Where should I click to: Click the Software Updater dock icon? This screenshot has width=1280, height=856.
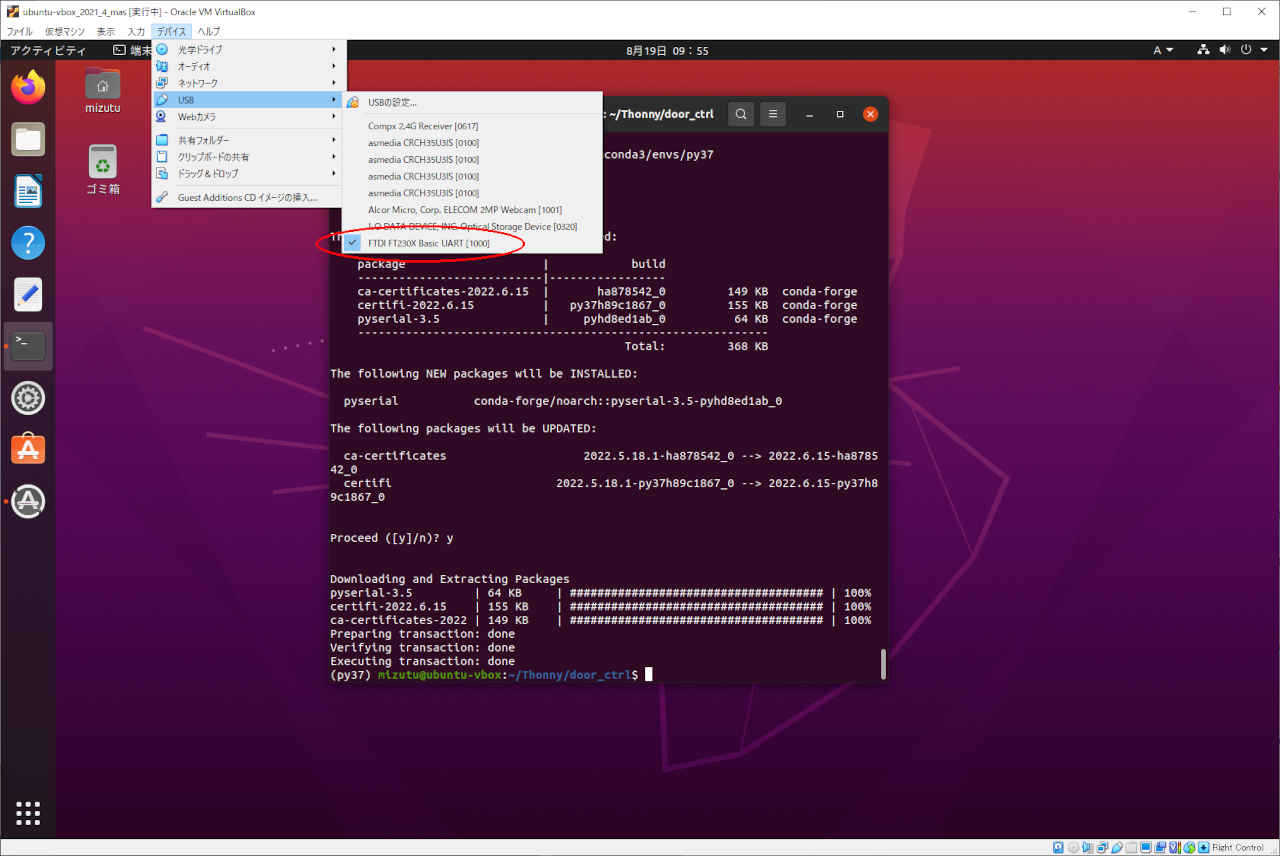[x=28, y=501]
